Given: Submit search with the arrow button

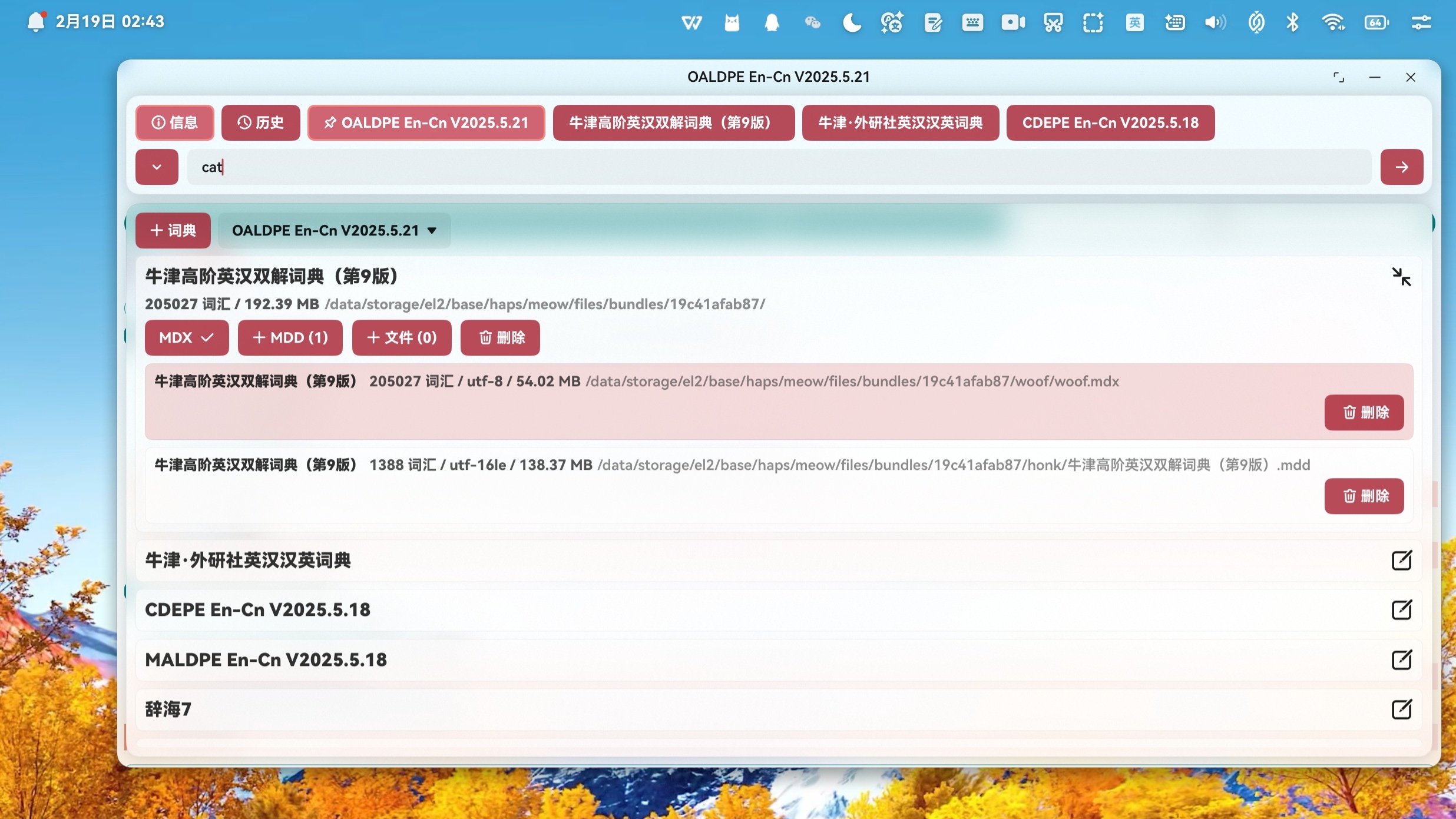Looking at the screenshot, I should [x=1401, y=167].
